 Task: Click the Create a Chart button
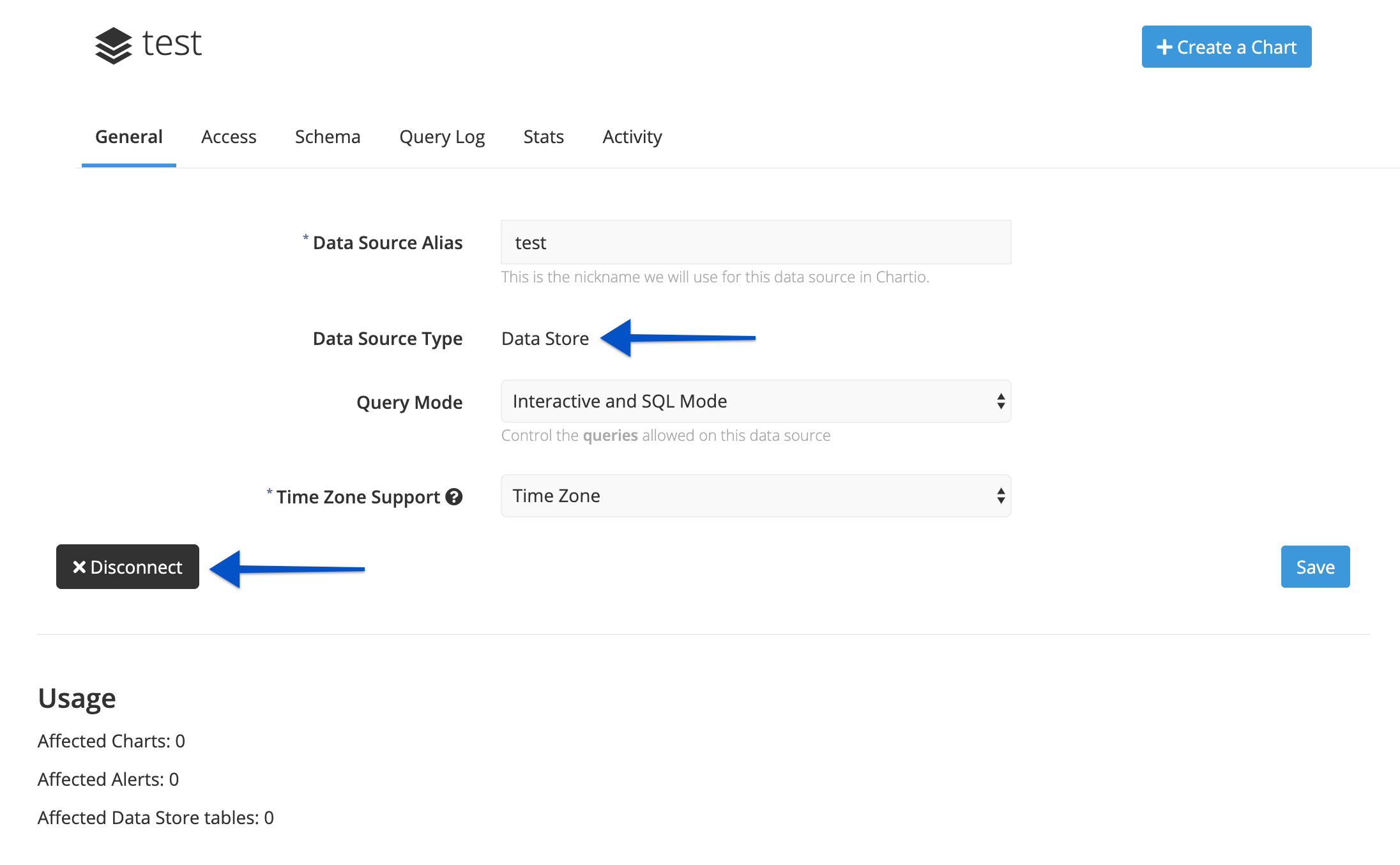1226,47
